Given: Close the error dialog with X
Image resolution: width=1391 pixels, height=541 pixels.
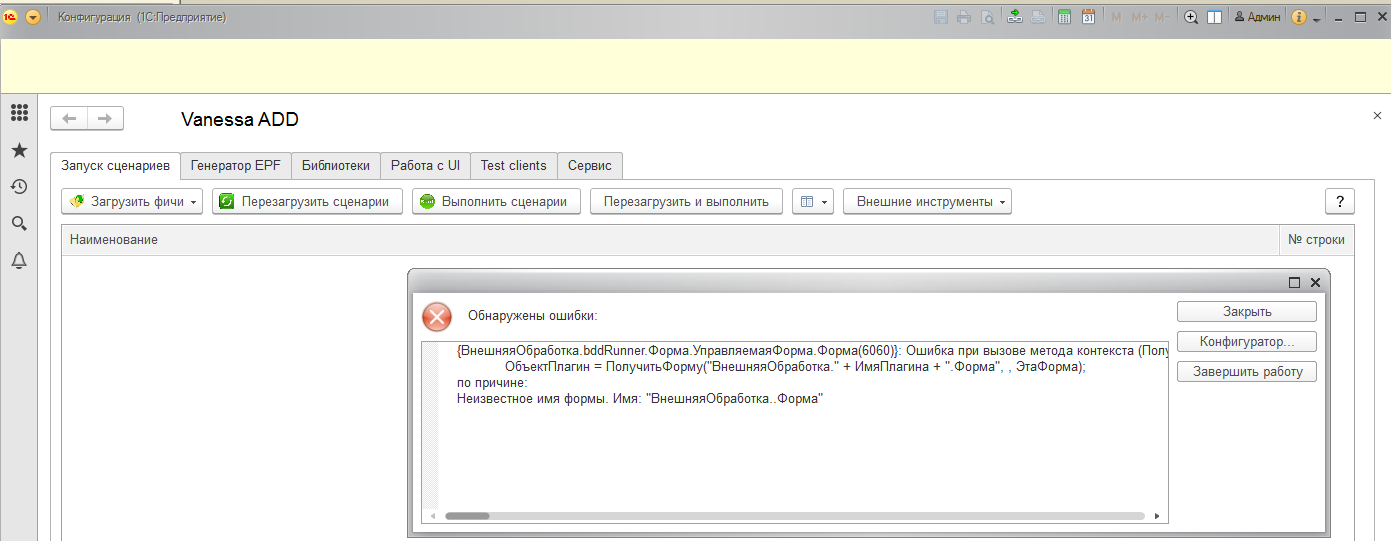Looking at the screenshot, I should pos(1315,283).
